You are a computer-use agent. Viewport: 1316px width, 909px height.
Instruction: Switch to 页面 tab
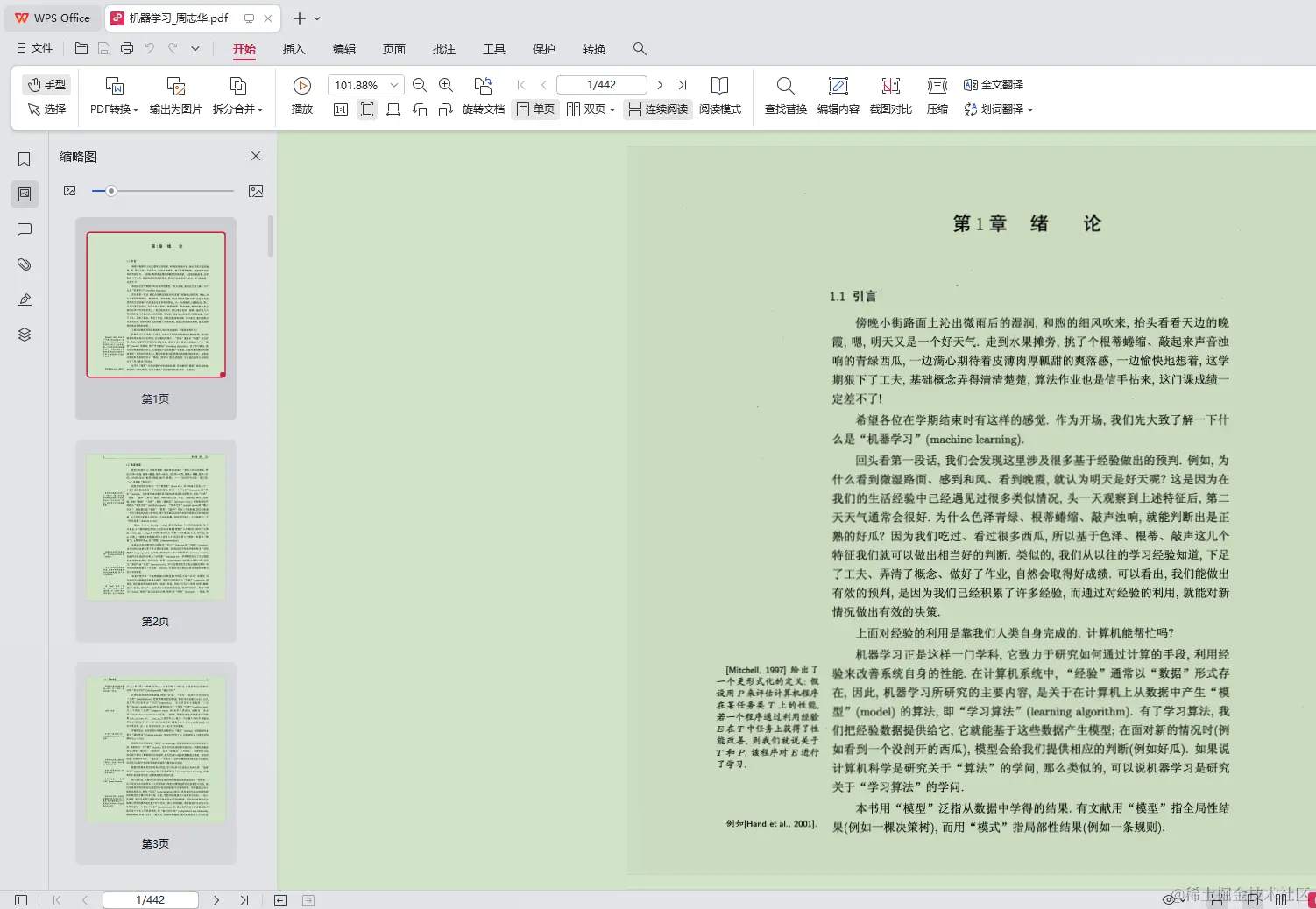(394, 49)
